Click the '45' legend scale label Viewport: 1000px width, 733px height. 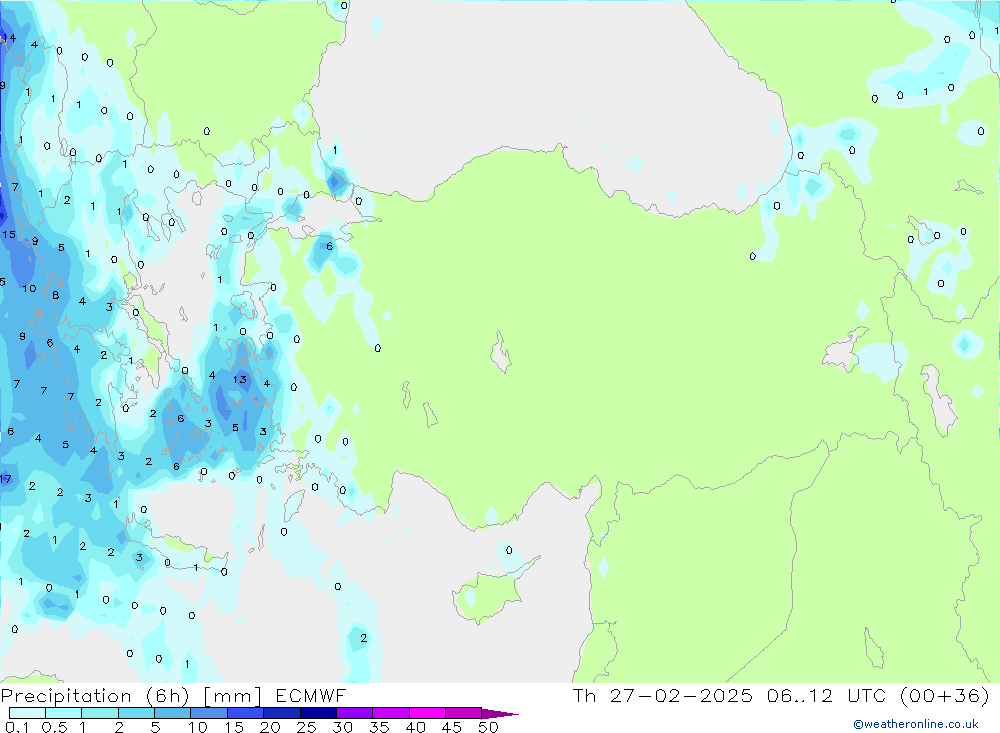click(x=452, y=727)
